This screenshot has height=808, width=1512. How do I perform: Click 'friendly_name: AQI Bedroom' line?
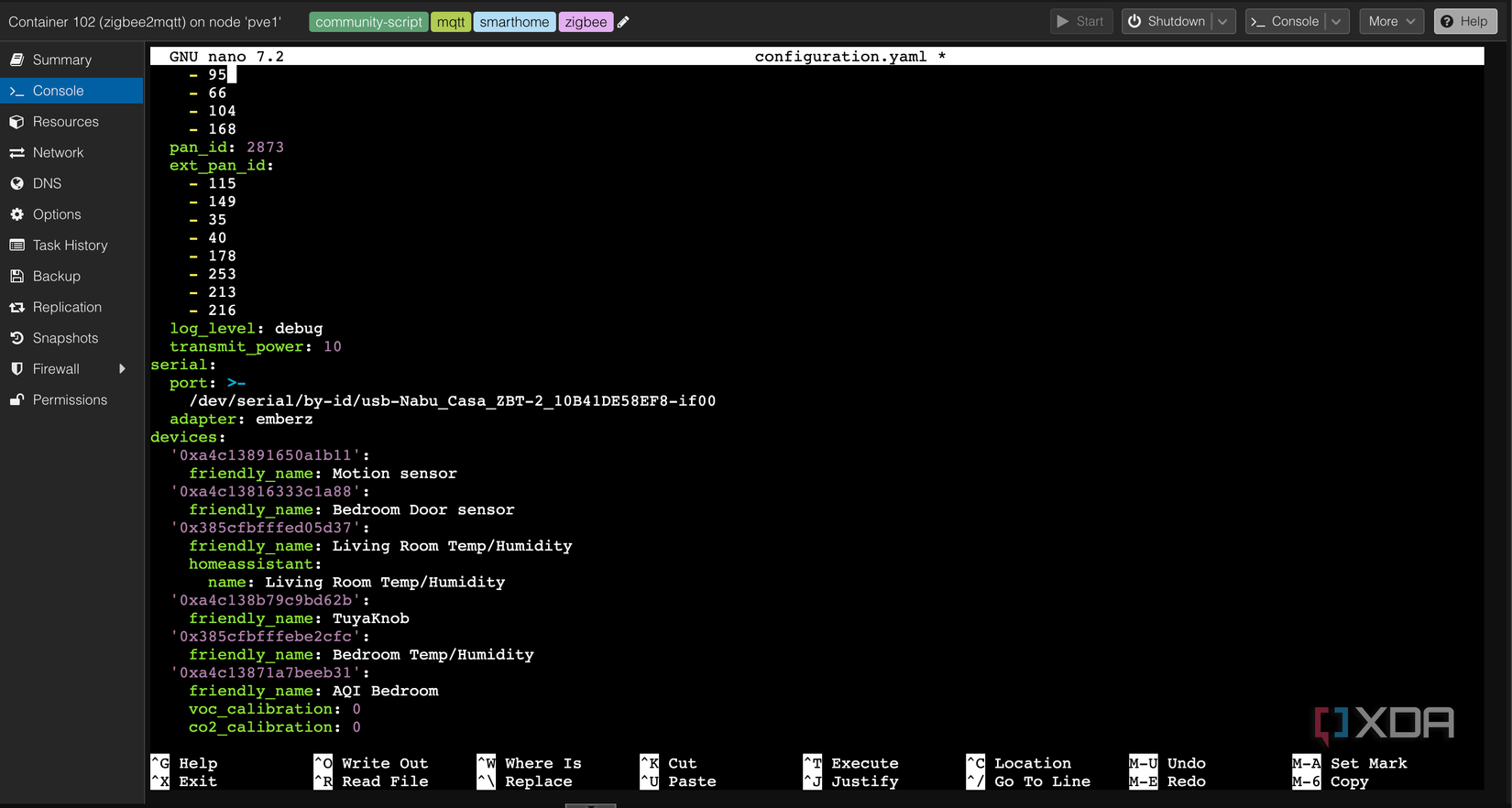point(313,691)
